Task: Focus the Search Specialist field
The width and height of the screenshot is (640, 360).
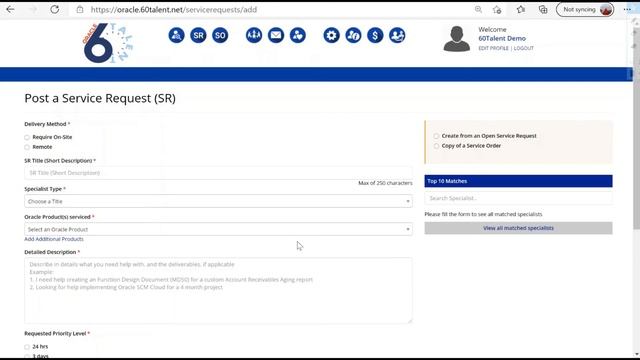Action: click(518, 198)
